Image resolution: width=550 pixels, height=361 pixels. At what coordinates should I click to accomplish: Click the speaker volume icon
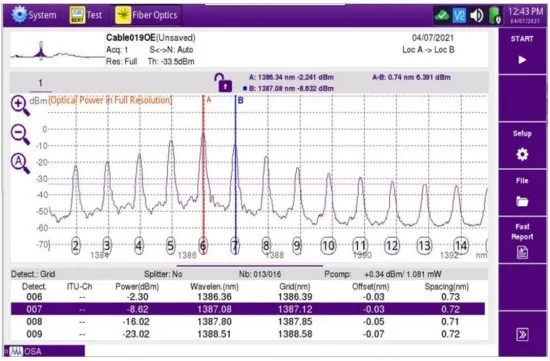pyautogui.click(x=477, y=16)
